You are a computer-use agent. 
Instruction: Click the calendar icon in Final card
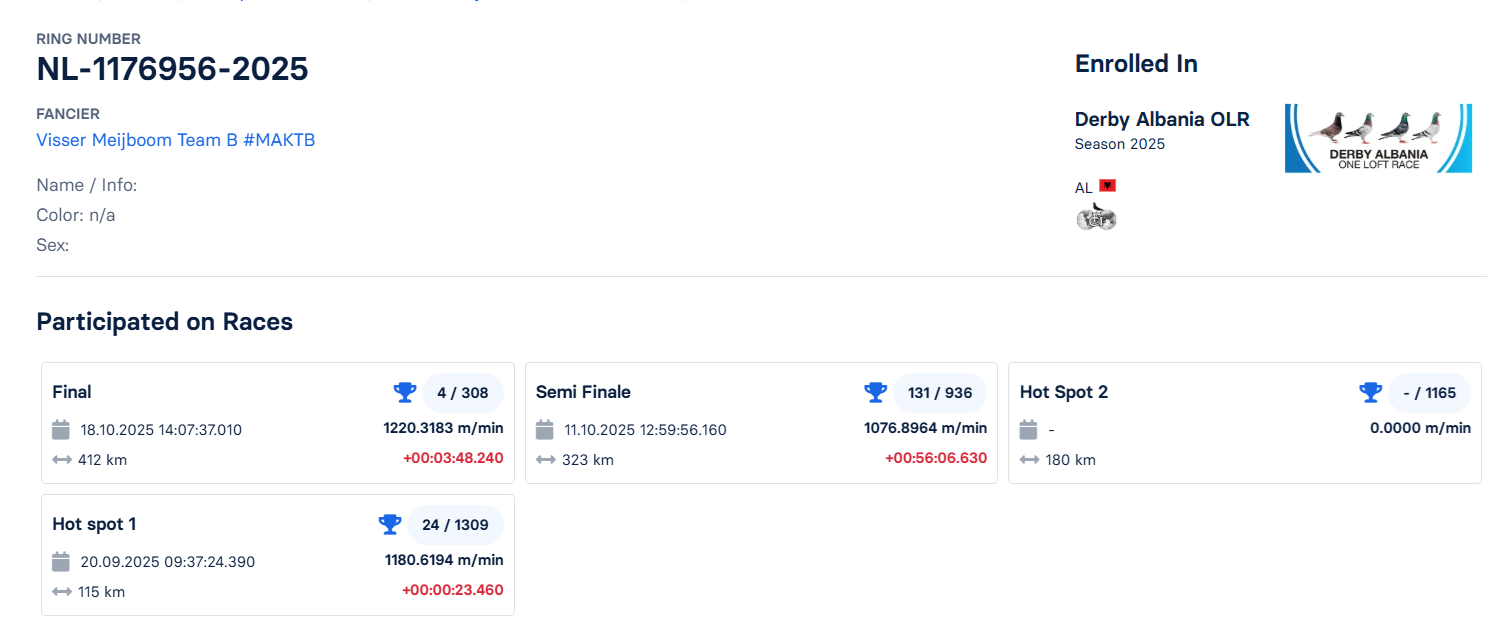click(61, 430)
